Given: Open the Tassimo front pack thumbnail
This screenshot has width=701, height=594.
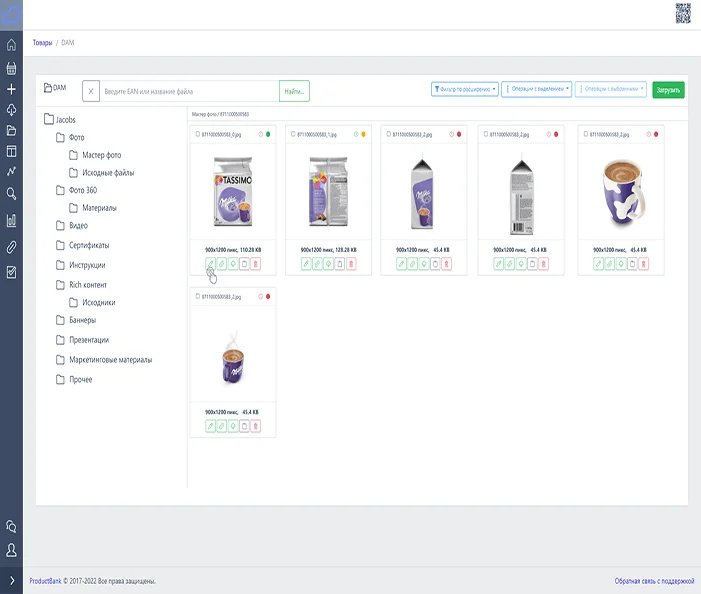Looking at the screenshot, I should [x=233, y=191].
